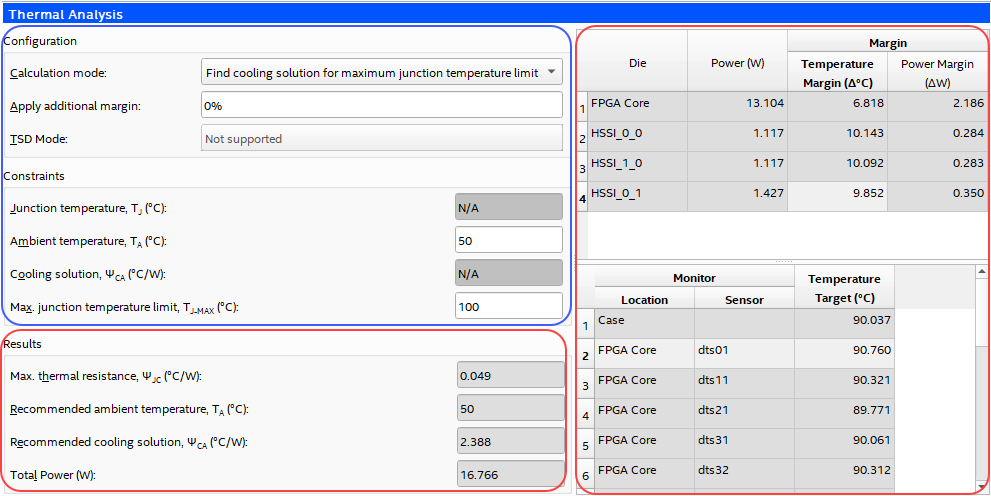Open the Calculation mode dropdown
This screenshot has height=496, width=991.
tap(381, 73)
